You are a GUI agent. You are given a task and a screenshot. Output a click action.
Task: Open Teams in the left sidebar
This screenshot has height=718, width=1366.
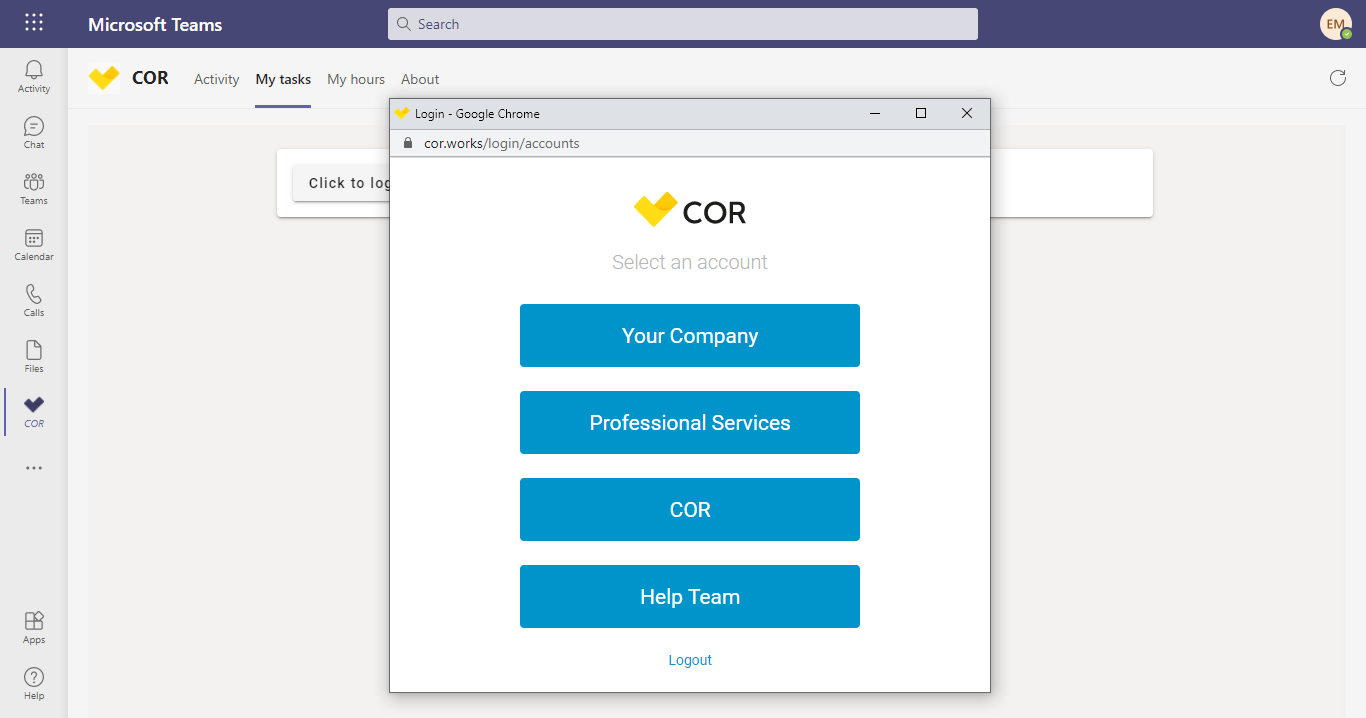[x=34, y=188]
